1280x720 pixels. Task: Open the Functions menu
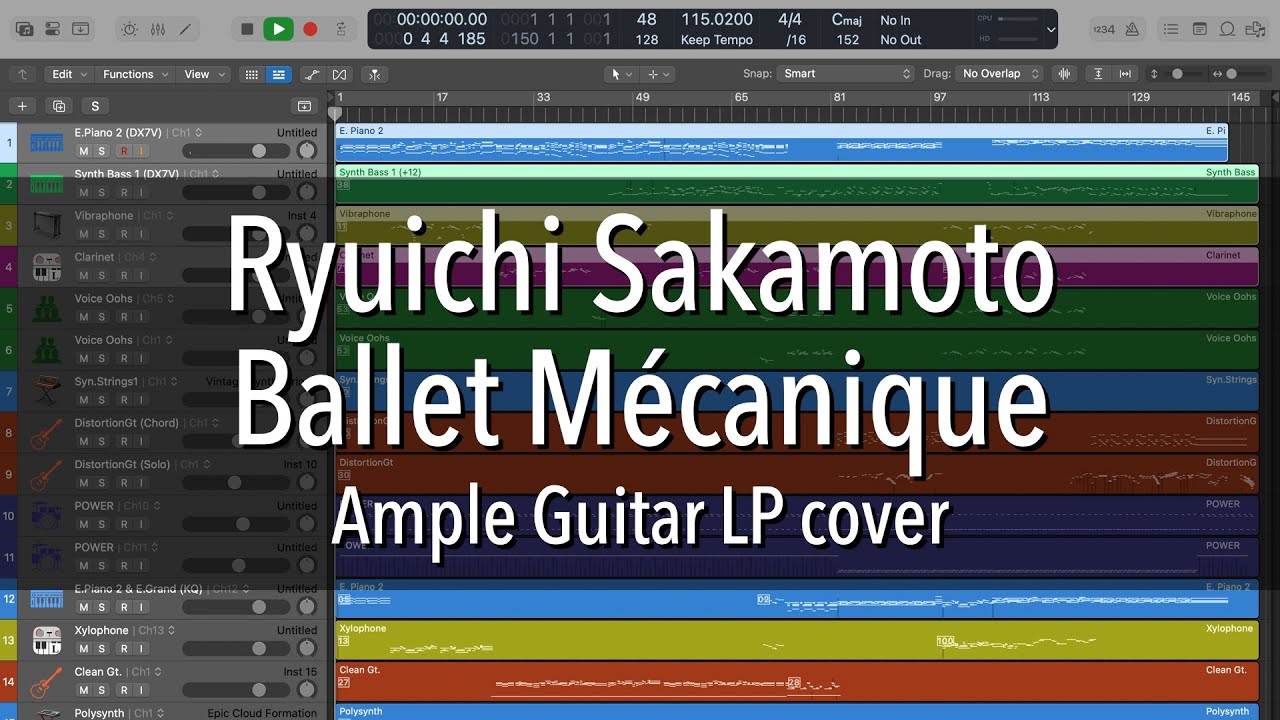tap(134, 74)
